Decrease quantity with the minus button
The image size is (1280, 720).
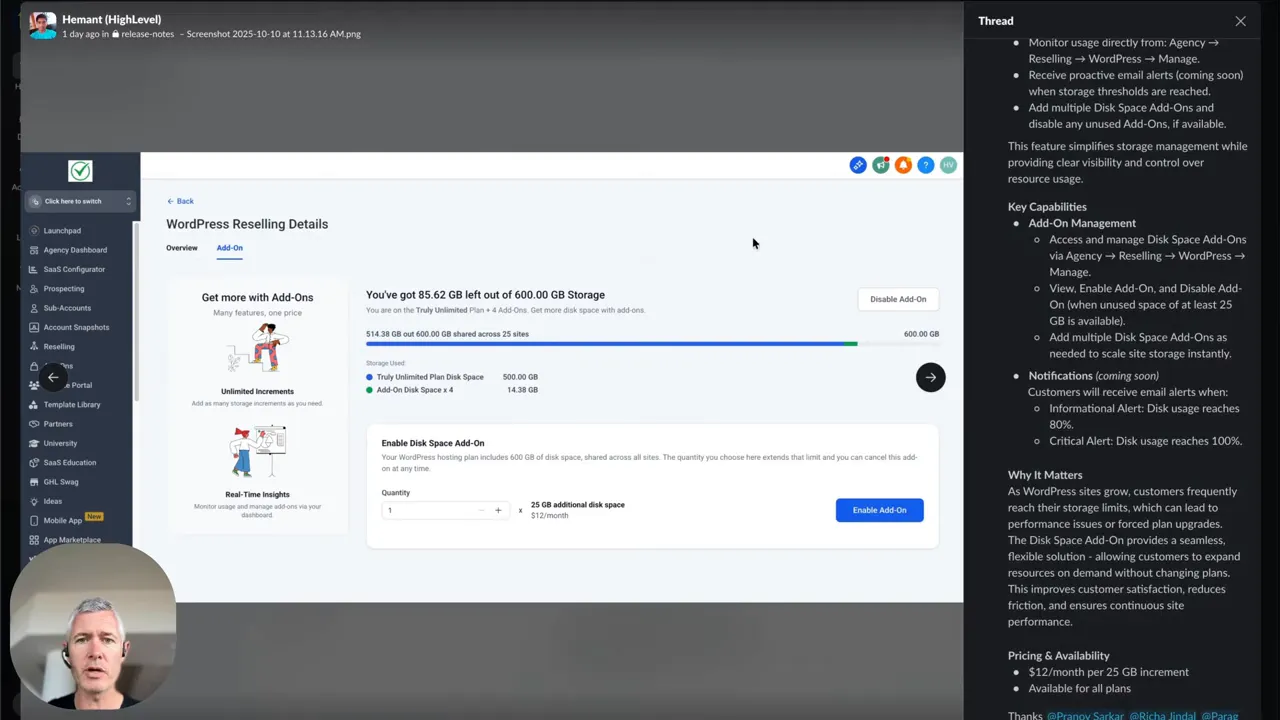pos(481,510)
